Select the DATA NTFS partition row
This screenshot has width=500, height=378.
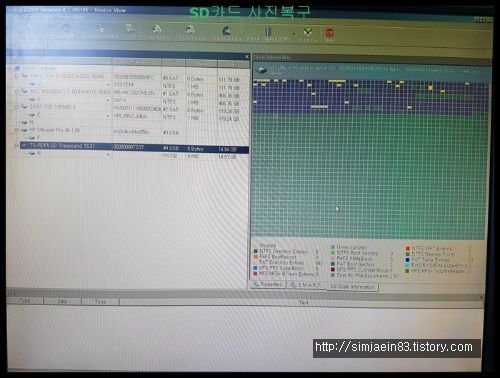[134, 100]
